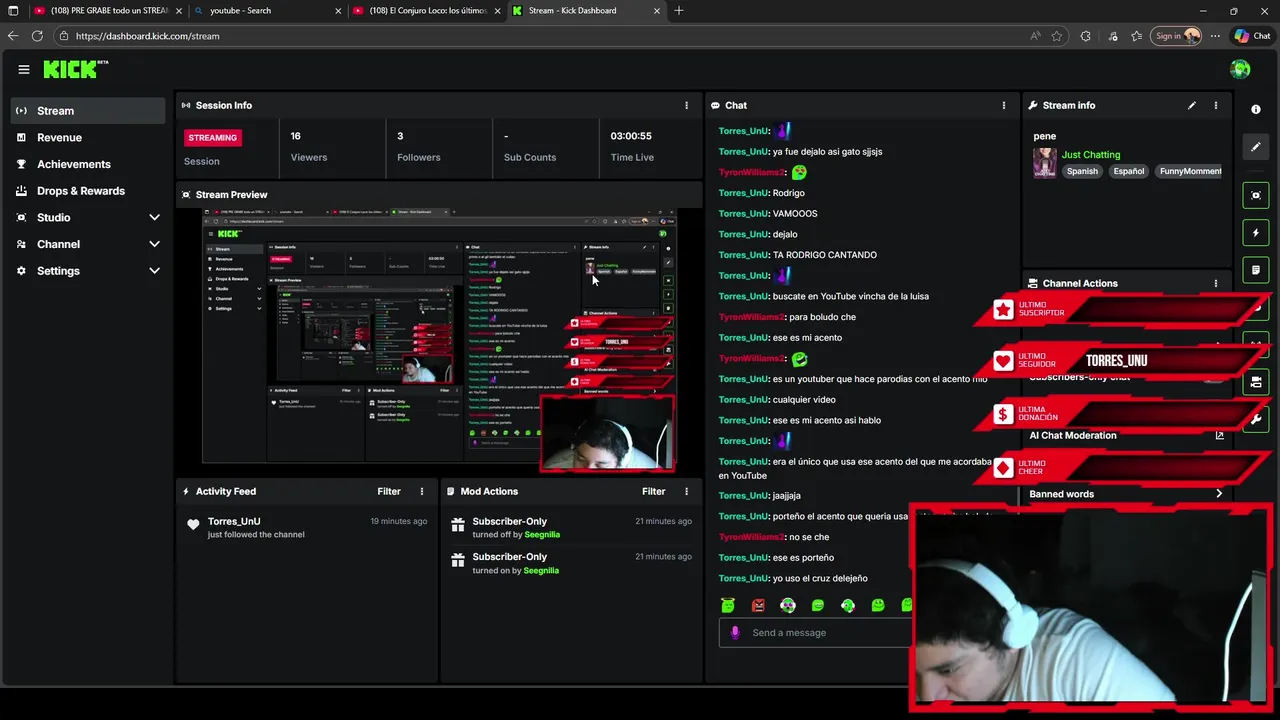Viewport: 1280px width, 720px height.
Task: Edit stream info with the pencil icon
Action: tap(1192, 105)
